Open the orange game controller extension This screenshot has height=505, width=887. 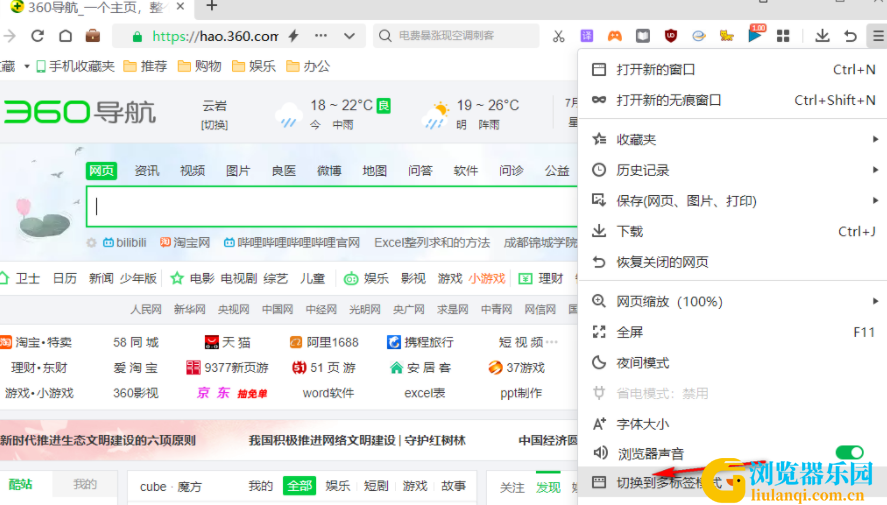(x=614, y=36)
